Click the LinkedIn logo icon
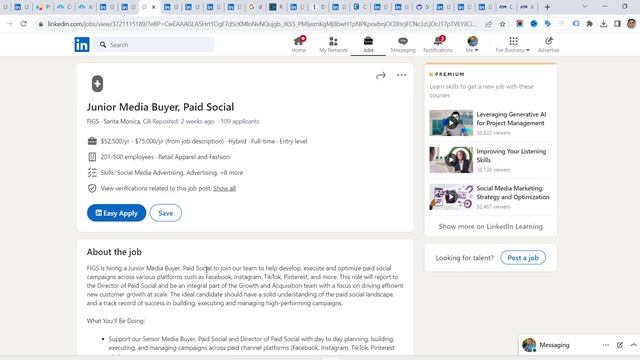The width and height of the screenshot is (640, 360). (82, 44)
